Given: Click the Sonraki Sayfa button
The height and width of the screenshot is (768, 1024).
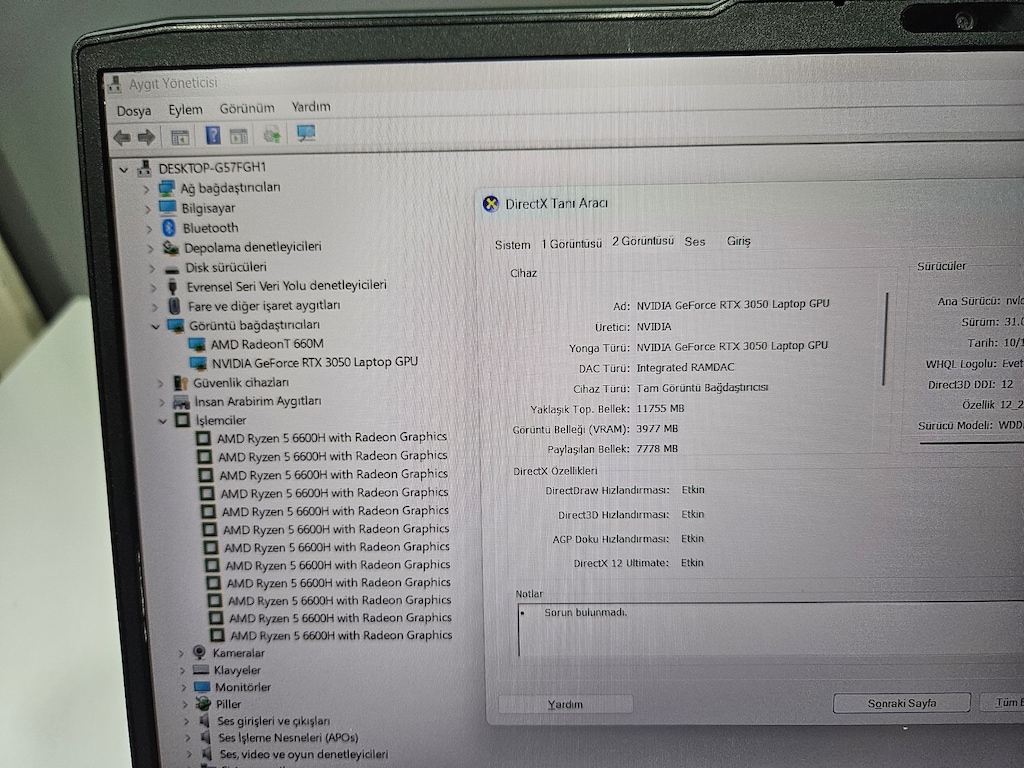Looking at the screenshot, I should [902, 703].
